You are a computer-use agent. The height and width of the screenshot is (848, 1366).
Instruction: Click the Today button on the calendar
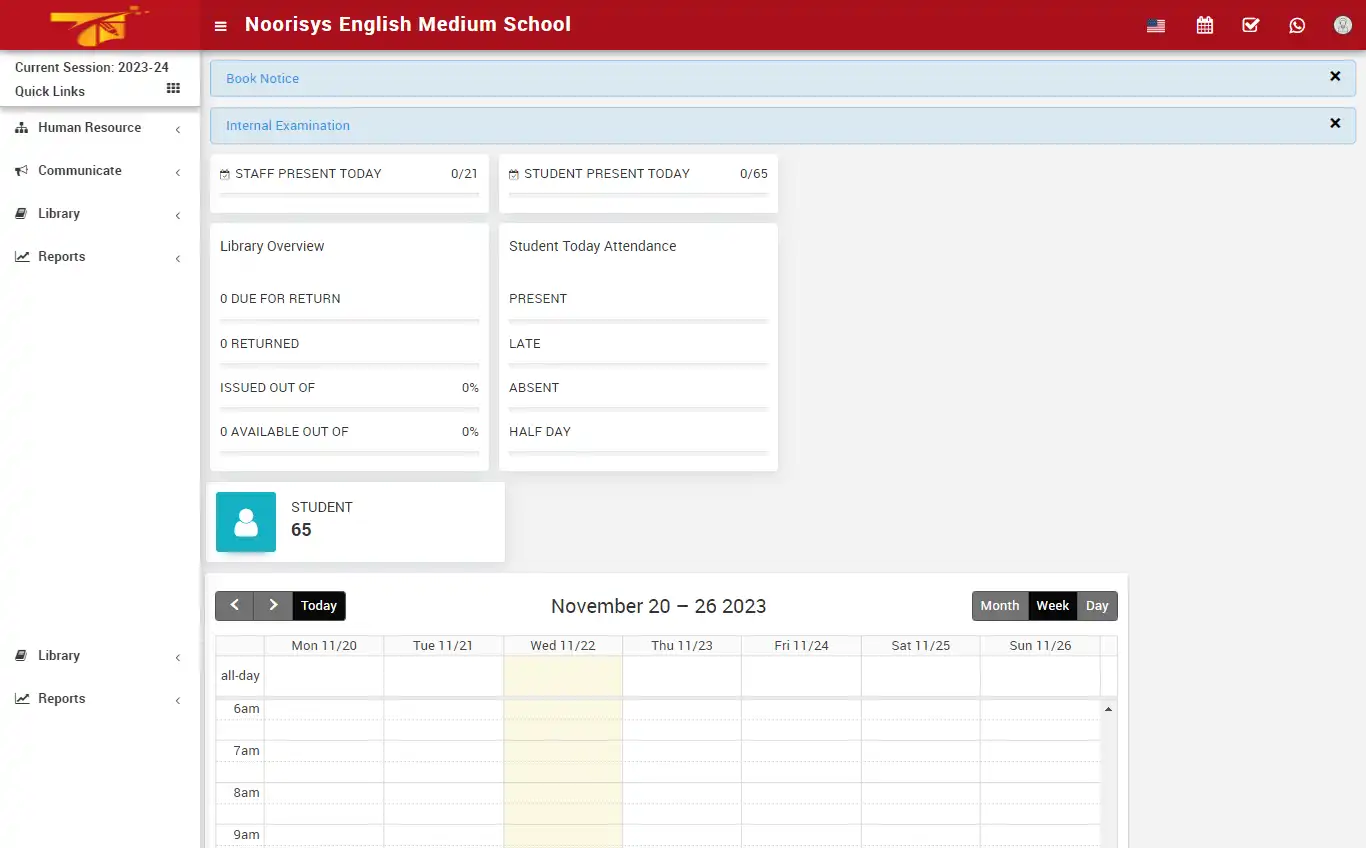click(318, 605)
